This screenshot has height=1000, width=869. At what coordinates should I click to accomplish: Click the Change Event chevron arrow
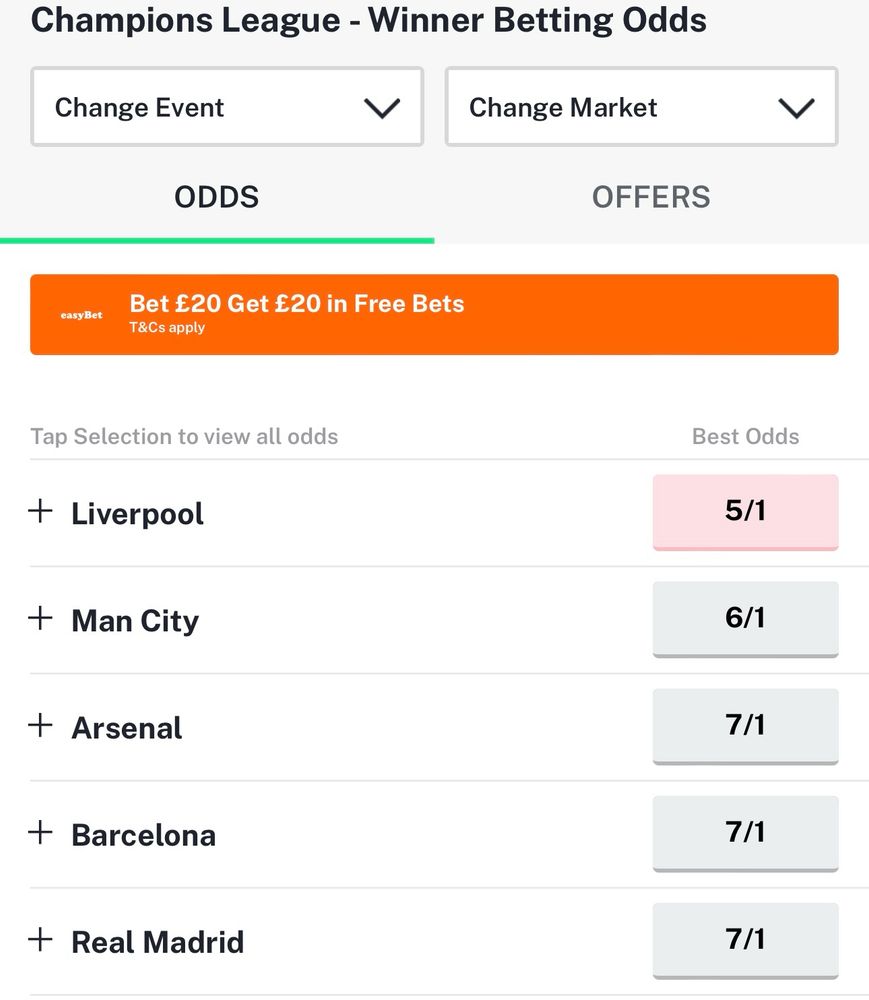click(x=382, y=108)
